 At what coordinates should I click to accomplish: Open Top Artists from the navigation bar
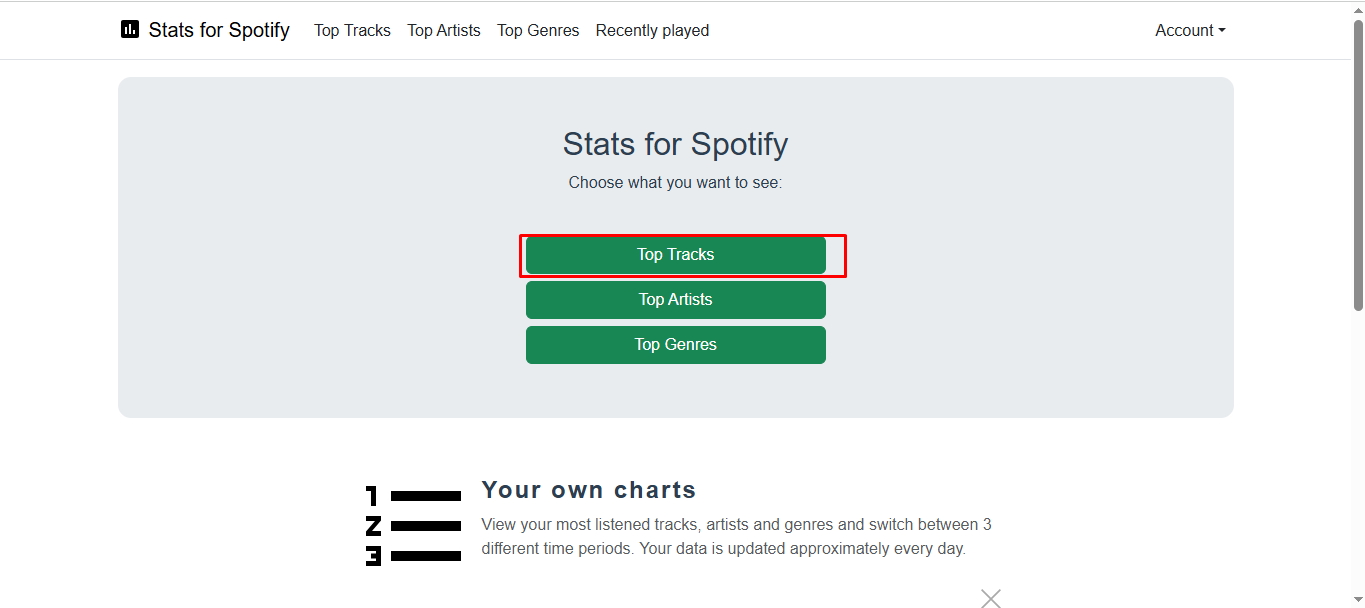[444, 30]
